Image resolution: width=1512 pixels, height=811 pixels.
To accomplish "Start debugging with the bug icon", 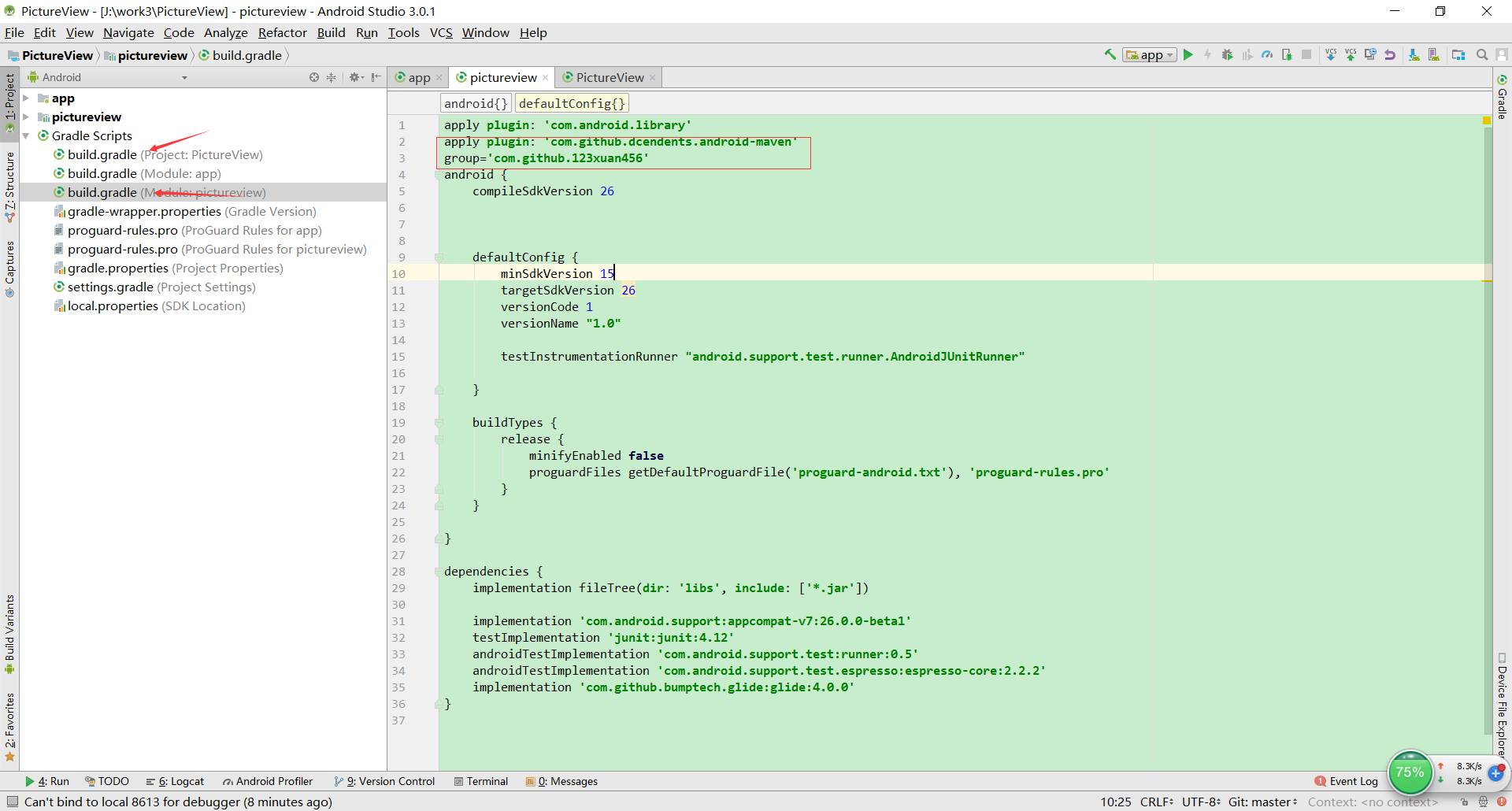I will click(x=1227, y=54).
